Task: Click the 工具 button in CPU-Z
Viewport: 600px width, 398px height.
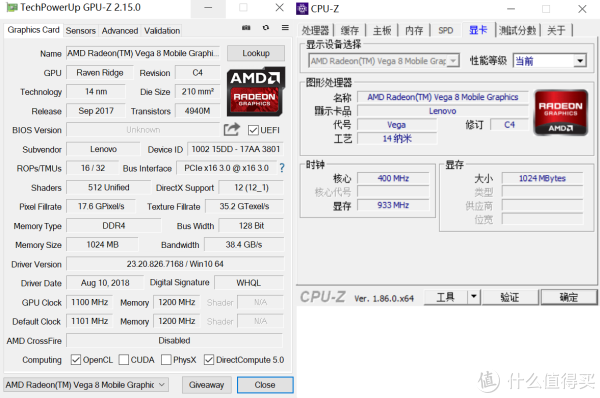Action: tap(445, 297)
